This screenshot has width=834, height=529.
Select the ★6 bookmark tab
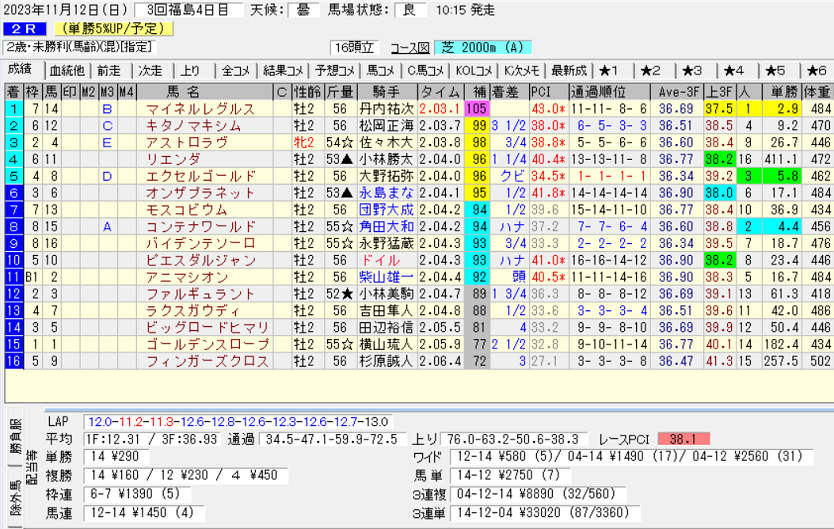point(815,70)
